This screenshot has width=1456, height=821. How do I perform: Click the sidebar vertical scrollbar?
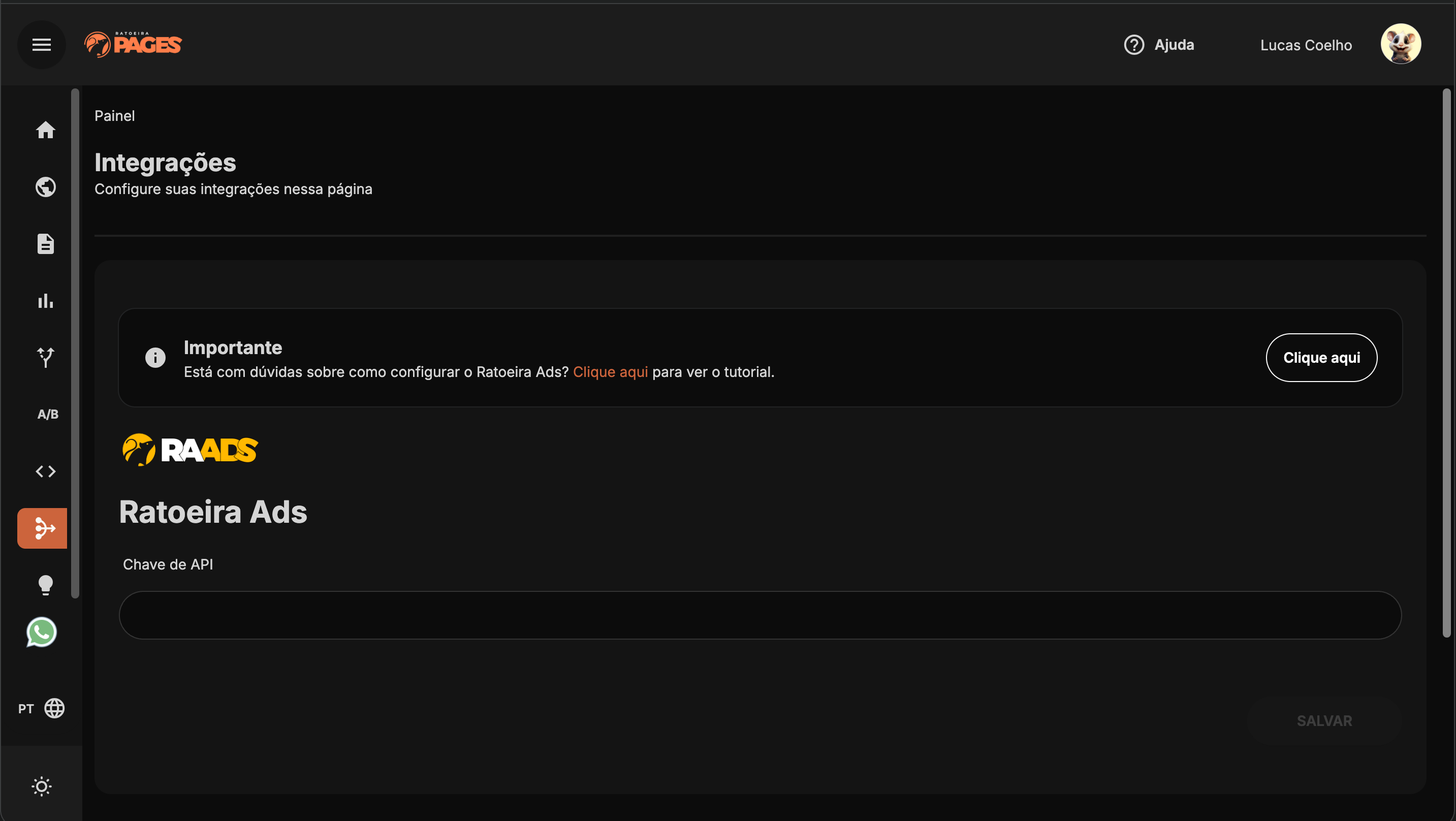pyautogui.click(x=75, y=343)
